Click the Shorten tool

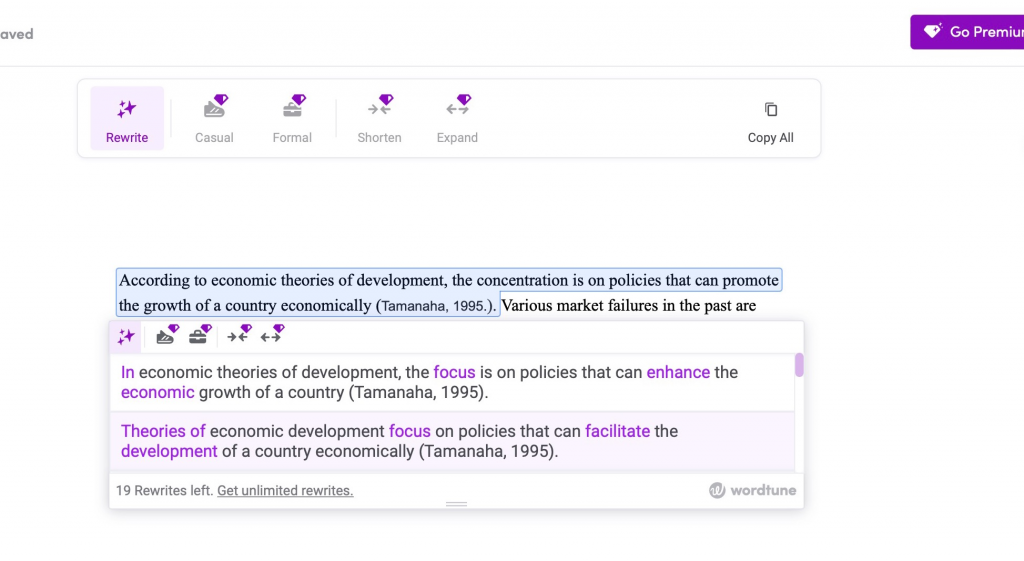click(x=379, y=119)
